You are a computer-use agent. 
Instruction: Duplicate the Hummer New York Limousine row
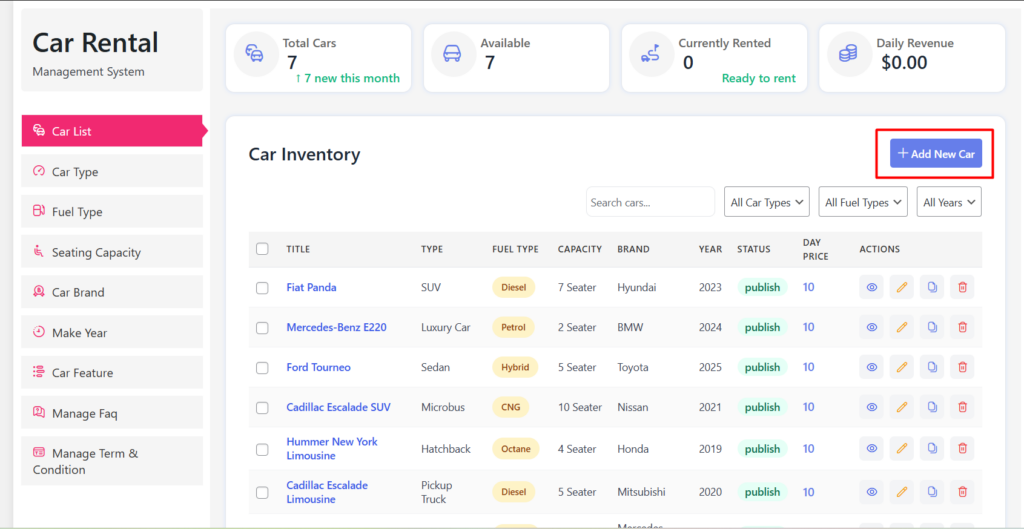(x=932, y=449)
